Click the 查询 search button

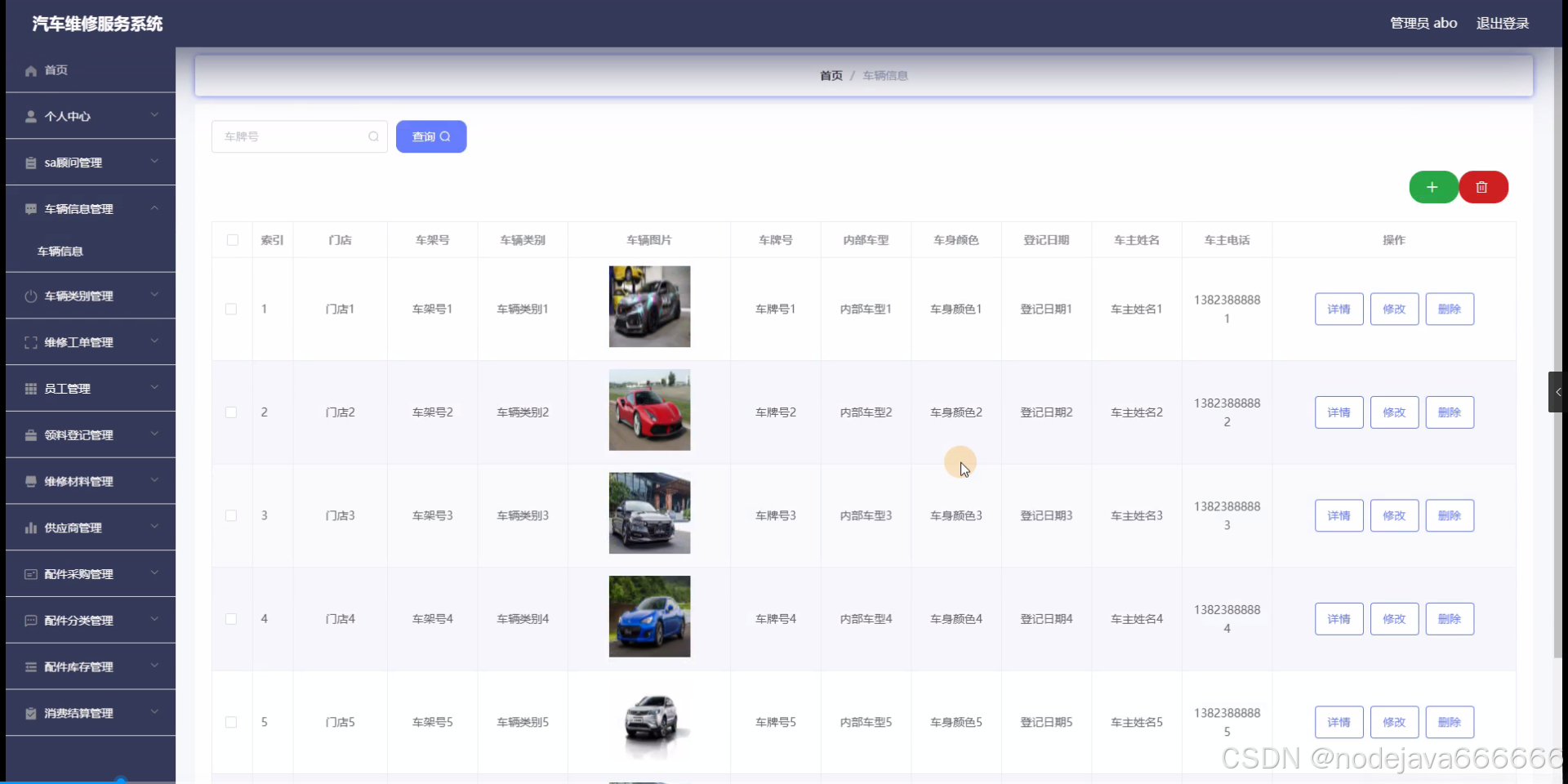point(431,136)
